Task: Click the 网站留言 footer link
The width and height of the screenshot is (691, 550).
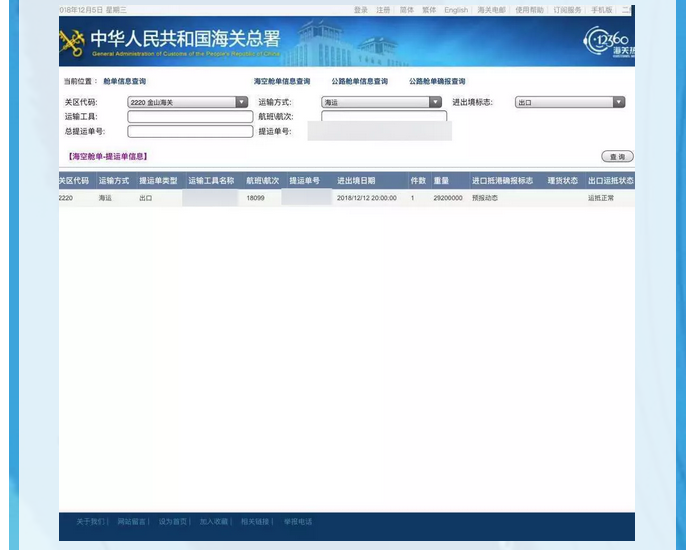Action: (x=131, y=521)
